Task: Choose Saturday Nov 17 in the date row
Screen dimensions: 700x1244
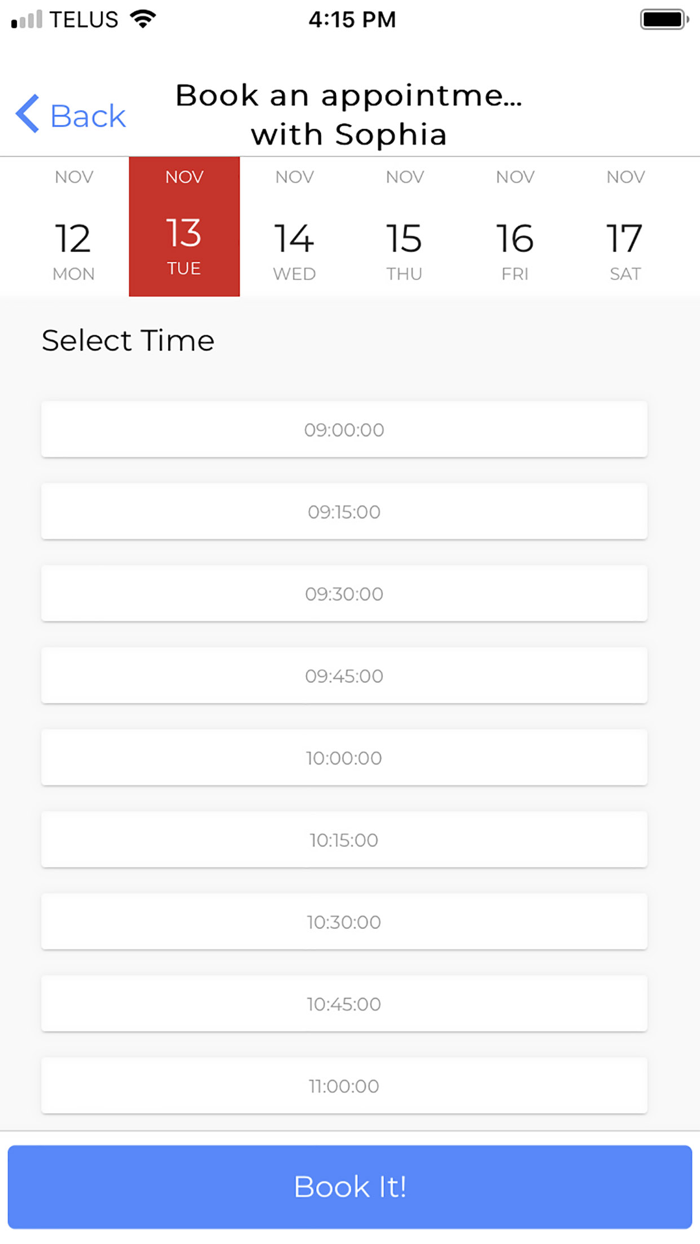Action: [x=625, y=227]
